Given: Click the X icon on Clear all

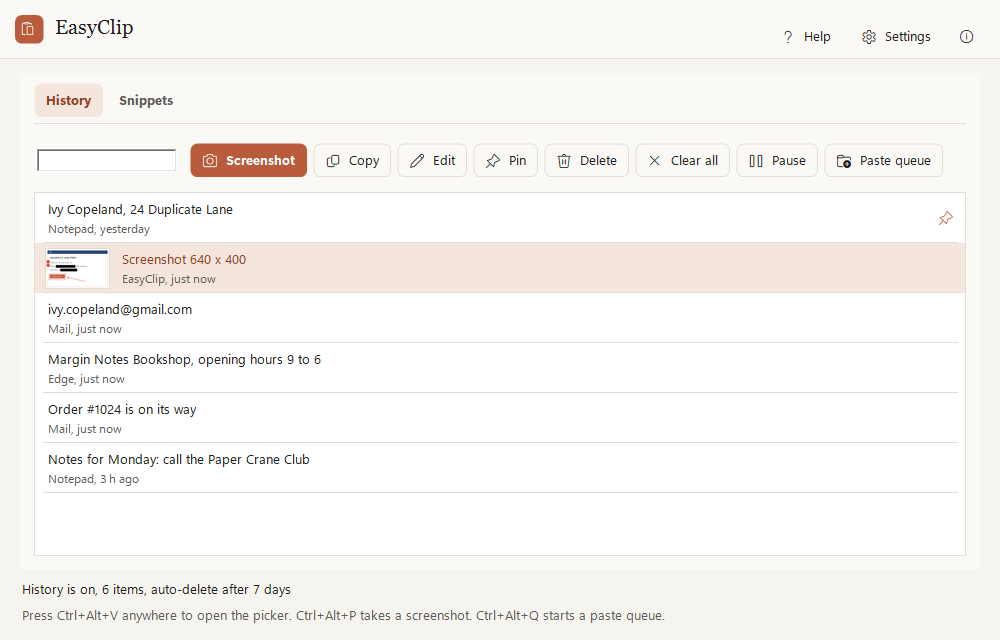Looking at the screenshot, I should (654, 161).
